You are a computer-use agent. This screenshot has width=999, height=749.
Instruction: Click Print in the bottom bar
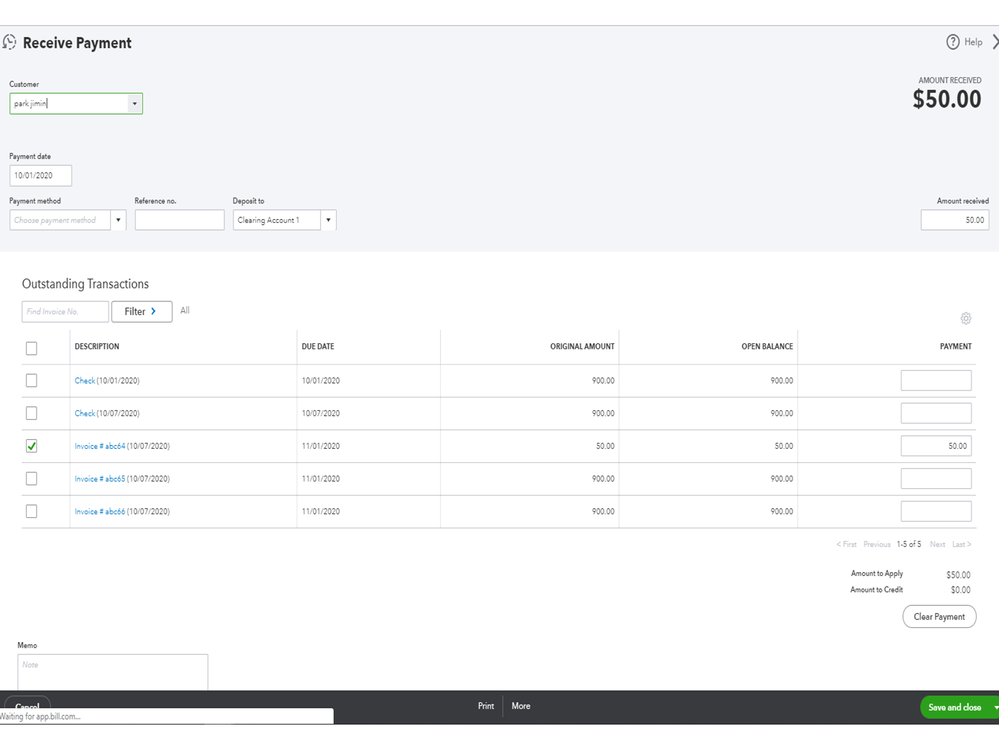tap(486, 706)
